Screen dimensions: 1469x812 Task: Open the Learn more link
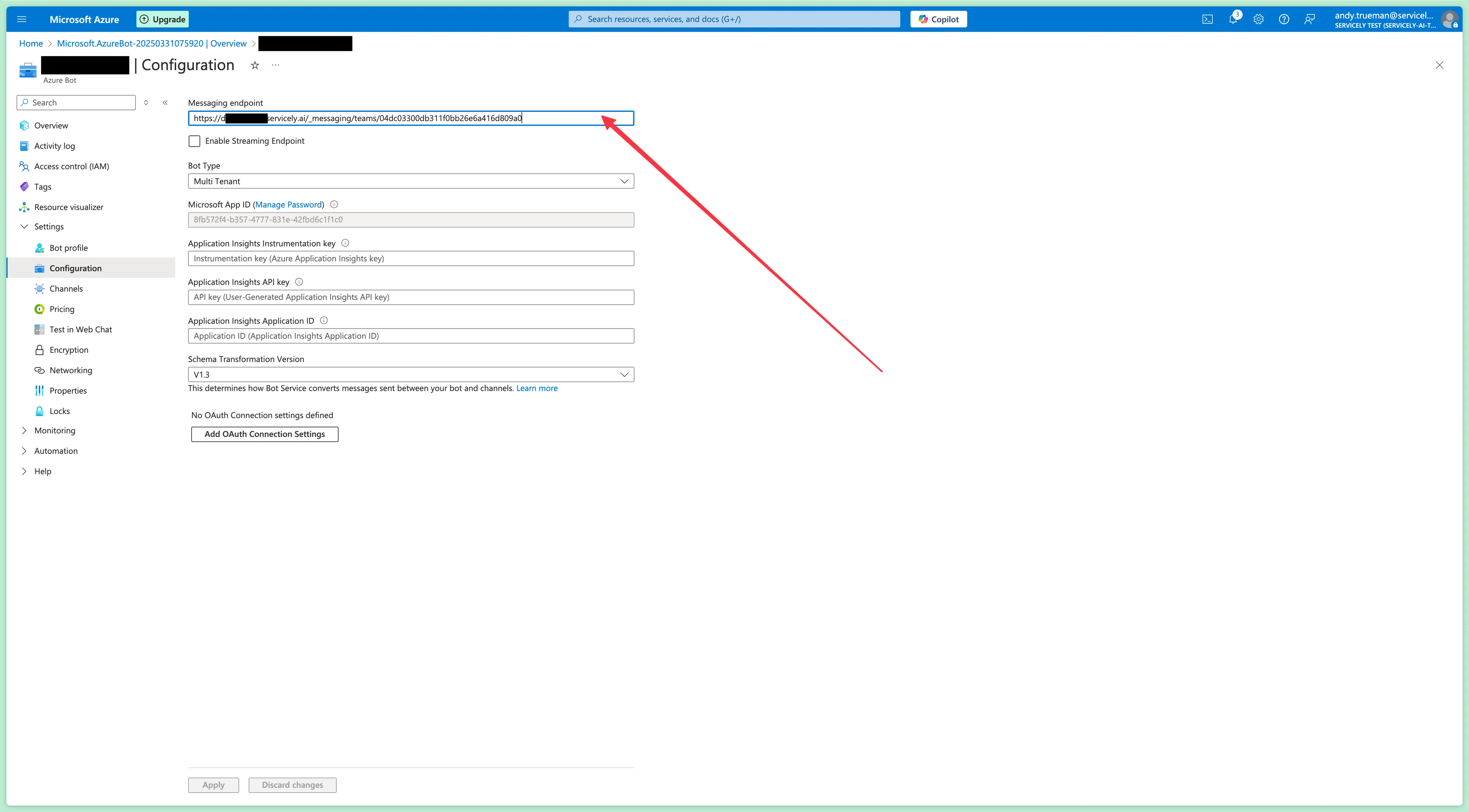[537, 388]
